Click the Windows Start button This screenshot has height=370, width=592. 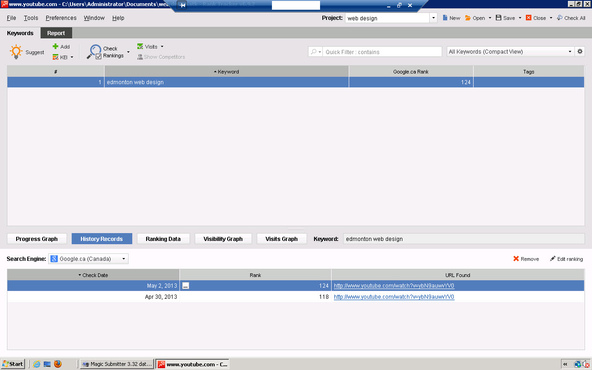(x=13, y=364)
